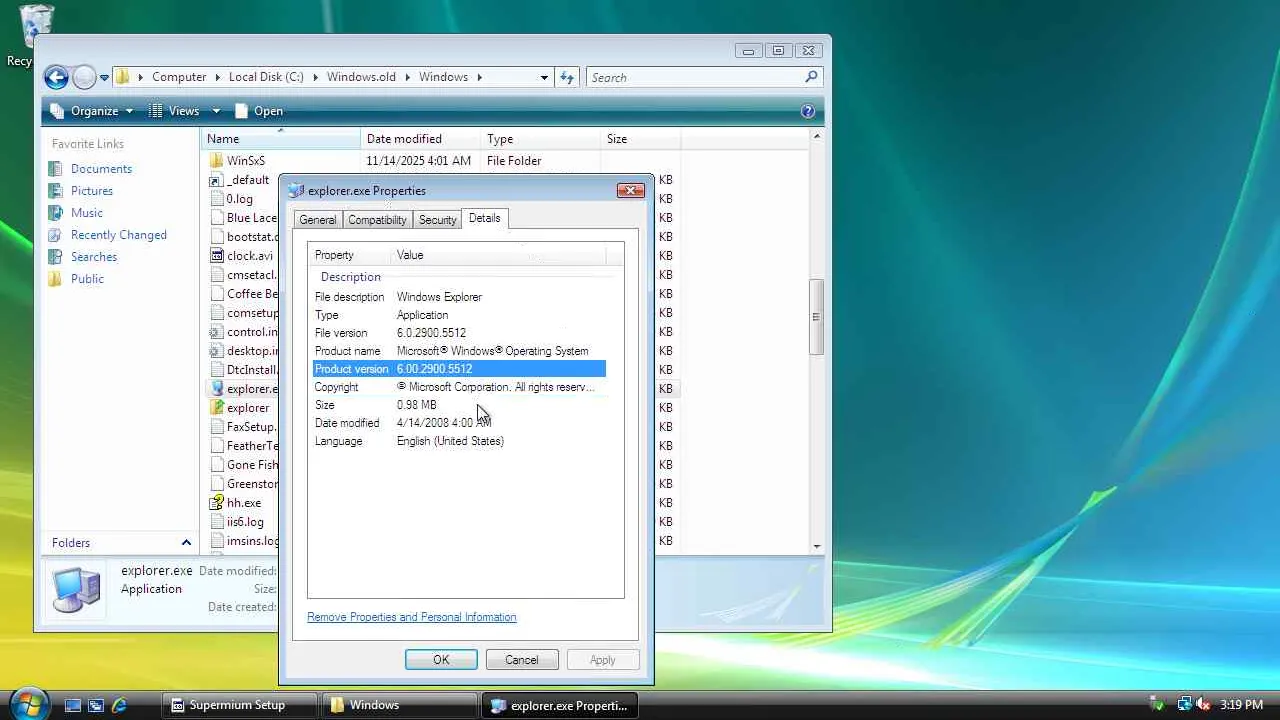Viewport: 1280px width, 720px height.
Task: Select the File description row
Action: pyautogui.click(x=459, y=297)
